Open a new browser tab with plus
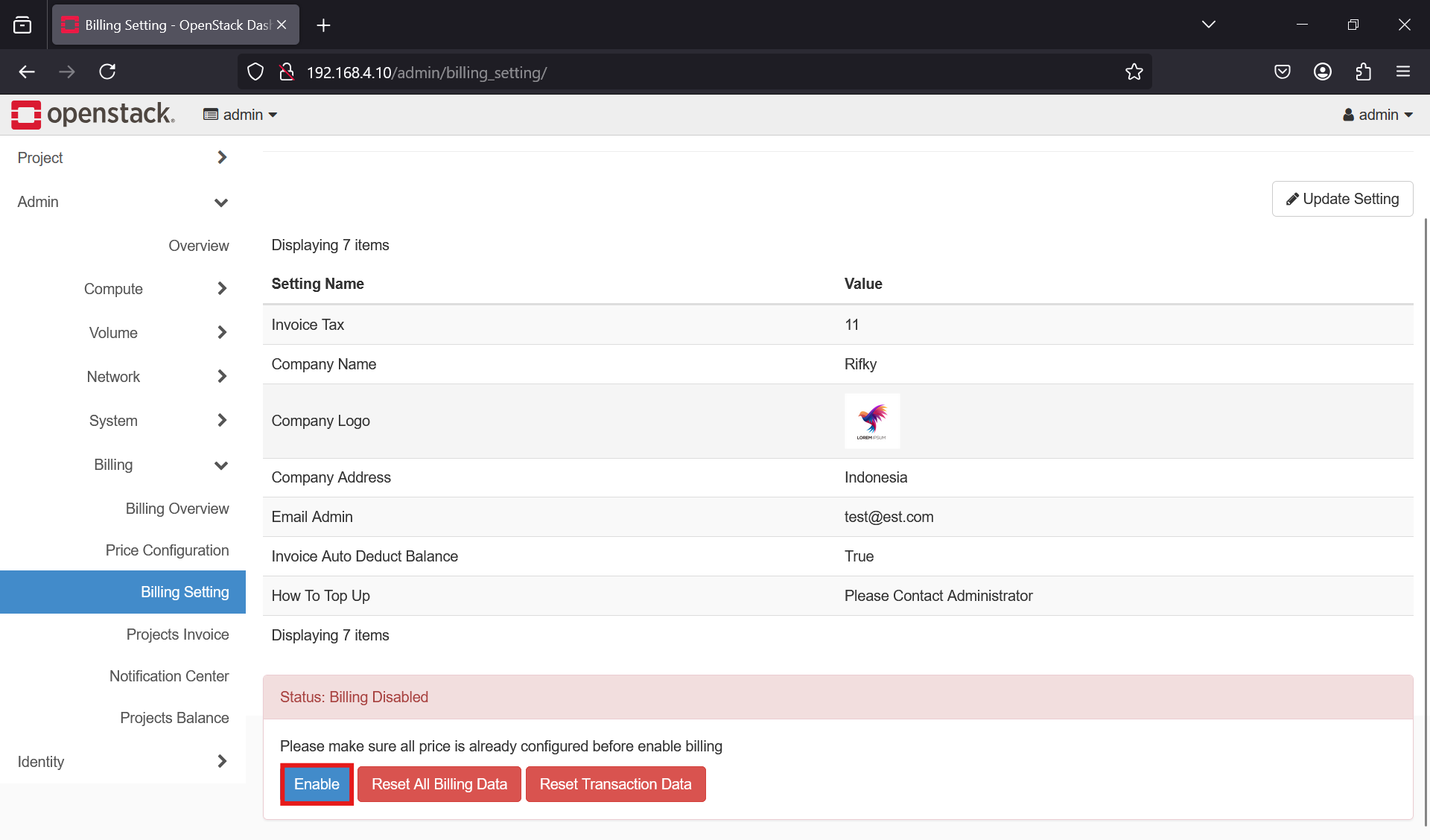The width and height of the screenshot is (1430, 840). (x=323, y=25)
